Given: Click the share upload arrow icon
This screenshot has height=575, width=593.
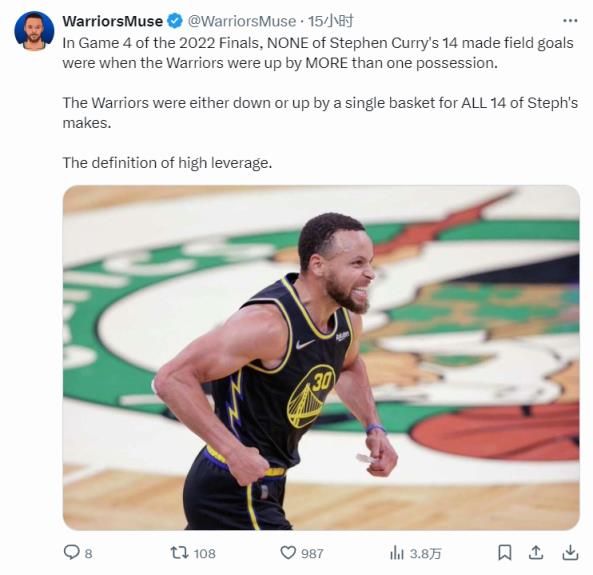Looking at the screenshot, I should click(x=536, y=552).
